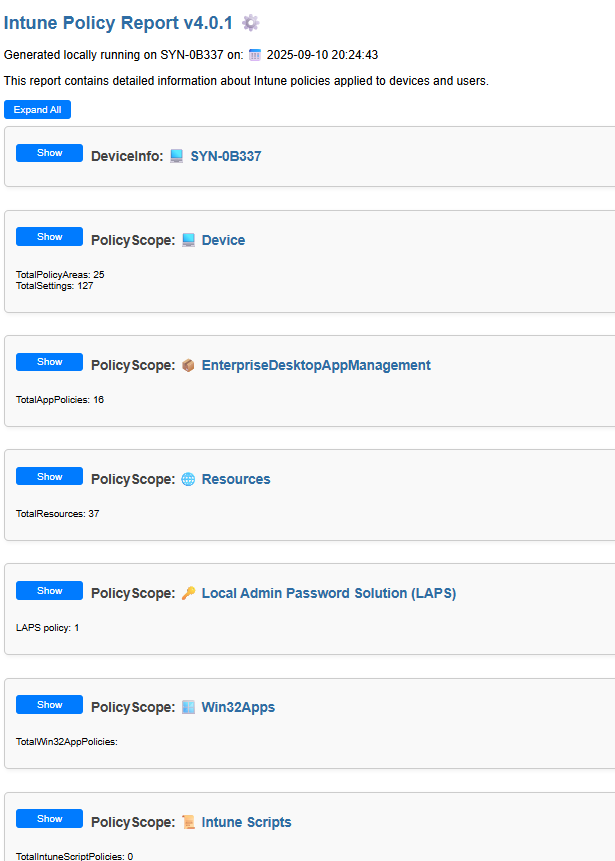615x861 pixels.
Task: Click the Local Admin Password Solution heading
Action: [328, 594]
